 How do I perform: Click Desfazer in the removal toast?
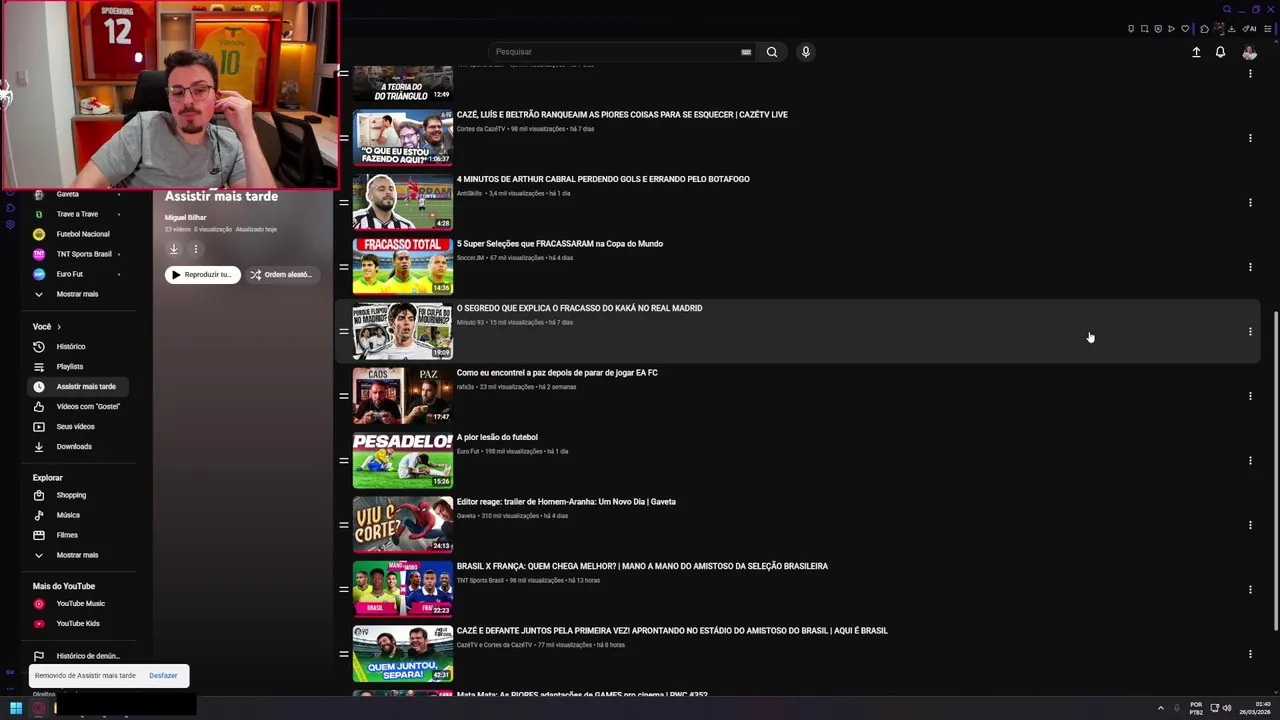coord(163,676)
